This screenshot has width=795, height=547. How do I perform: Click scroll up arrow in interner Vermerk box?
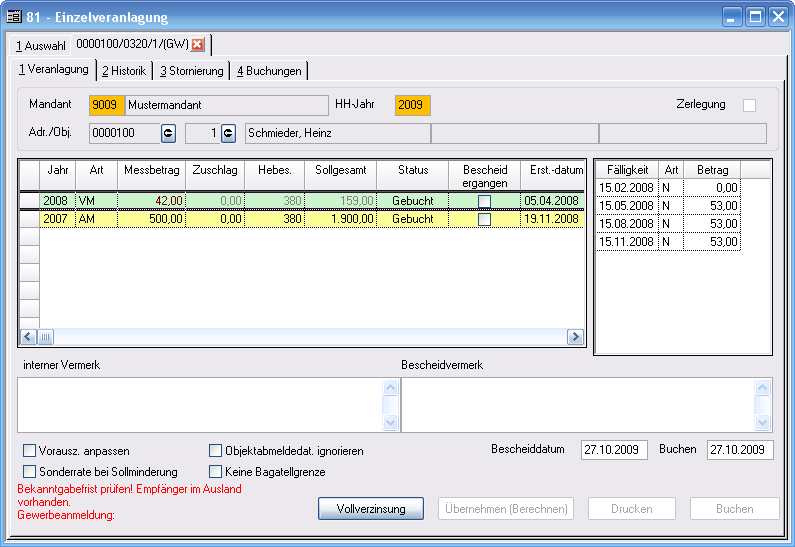[x=390, y=387]
